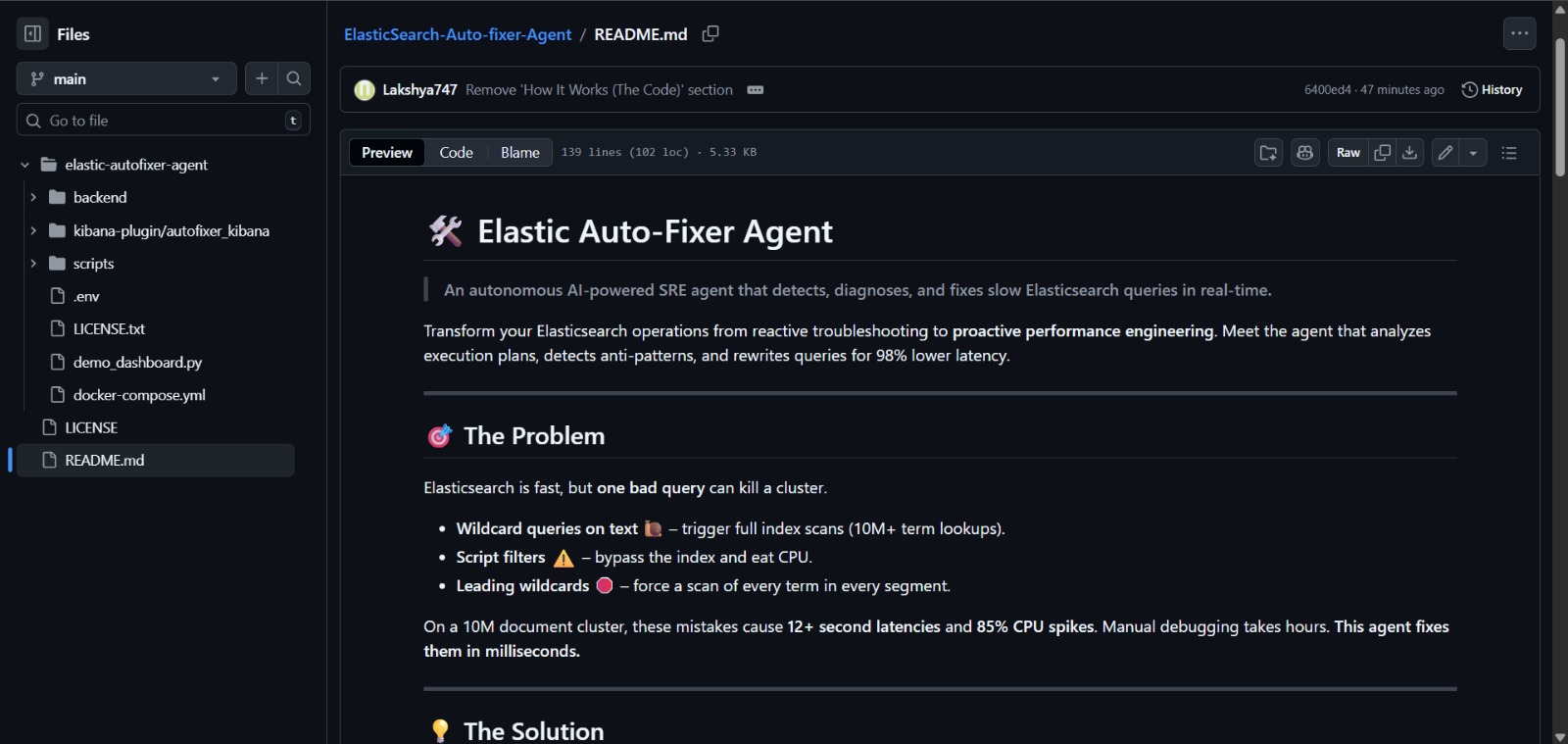This screenshot has height=744, width=1568.
Task: View file History
Action: tap(1492, 90)
